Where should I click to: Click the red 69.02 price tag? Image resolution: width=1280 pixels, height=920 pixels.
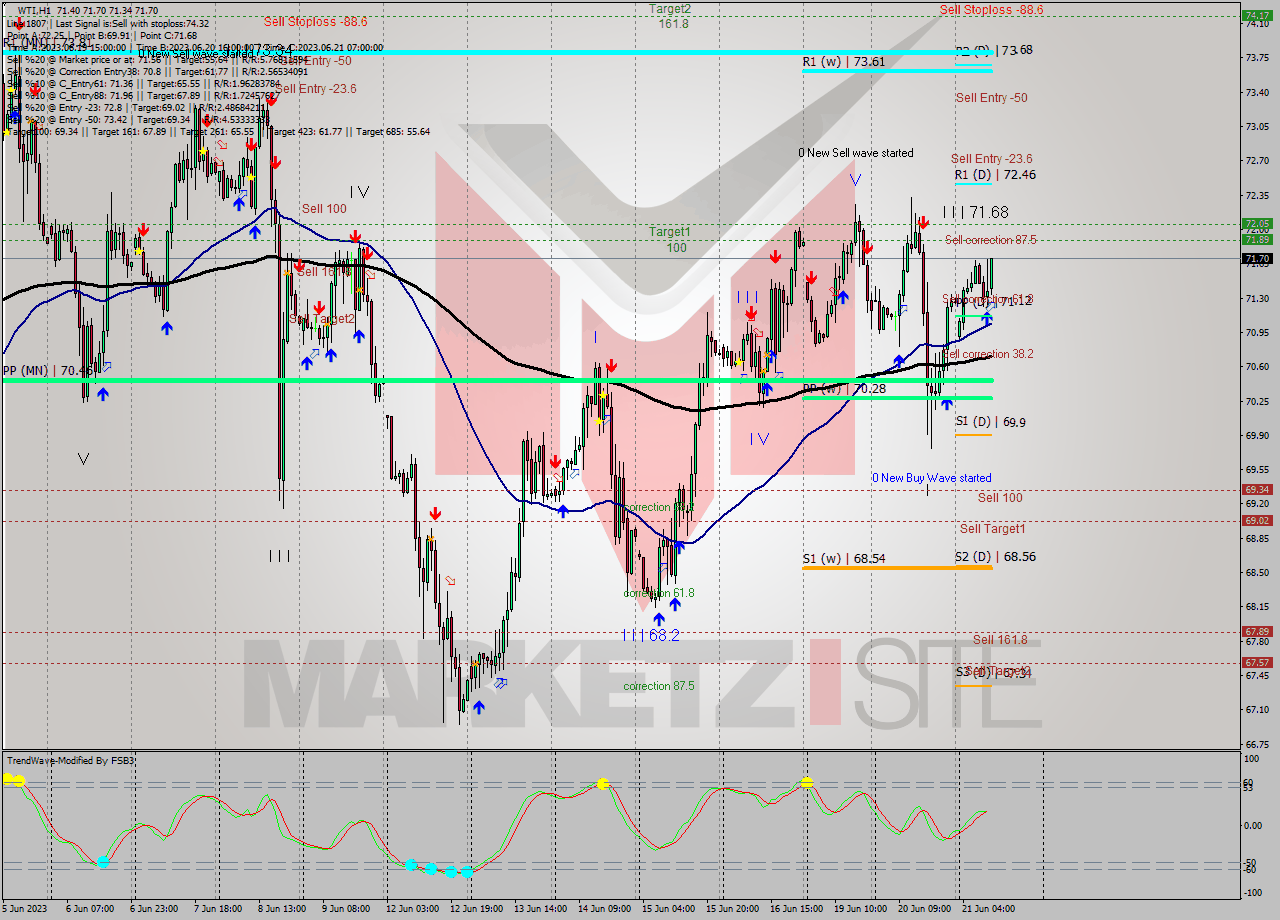[x=1256, y=521]
